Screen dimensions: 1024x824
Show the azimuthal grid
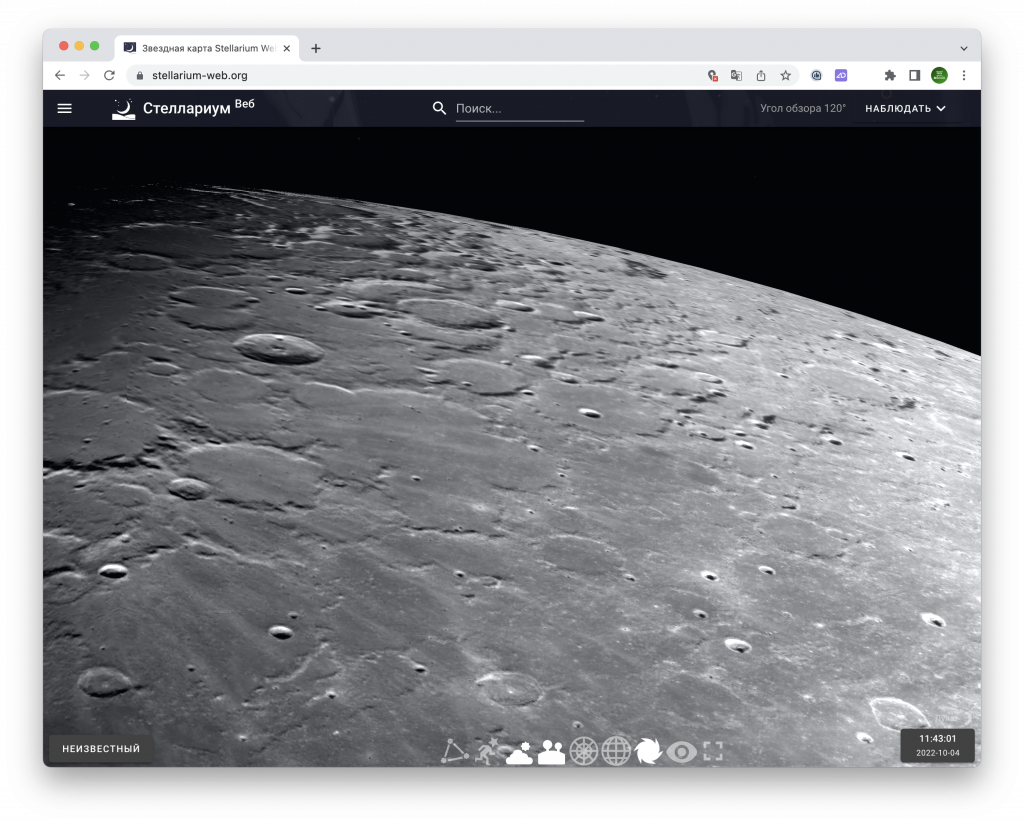[x=583, y=751]
